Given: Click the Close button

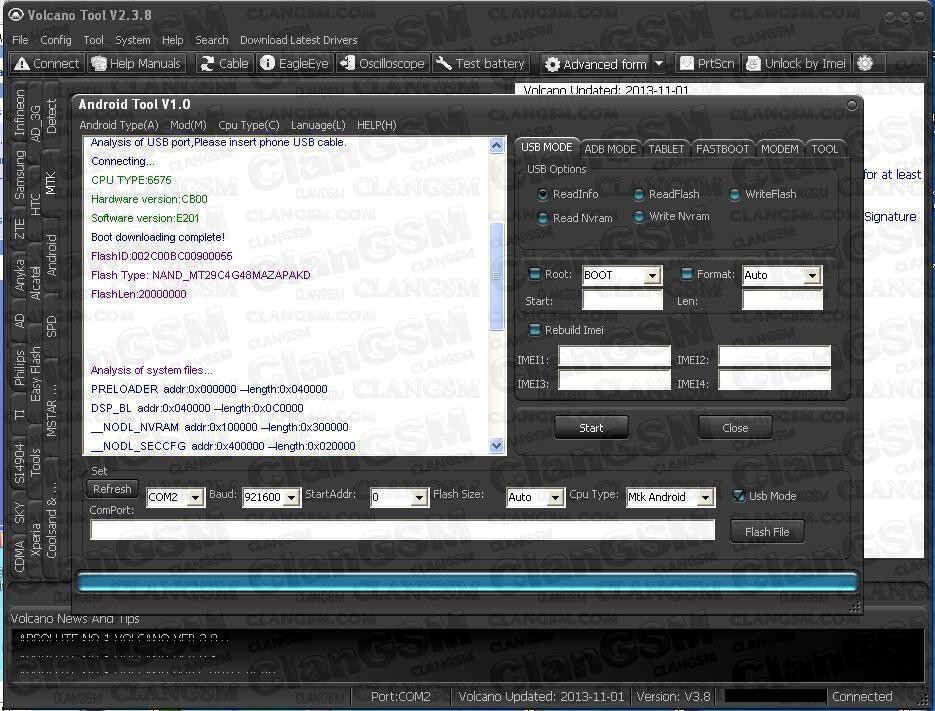Looking at the screenshot, I should (x=735, y=428).
